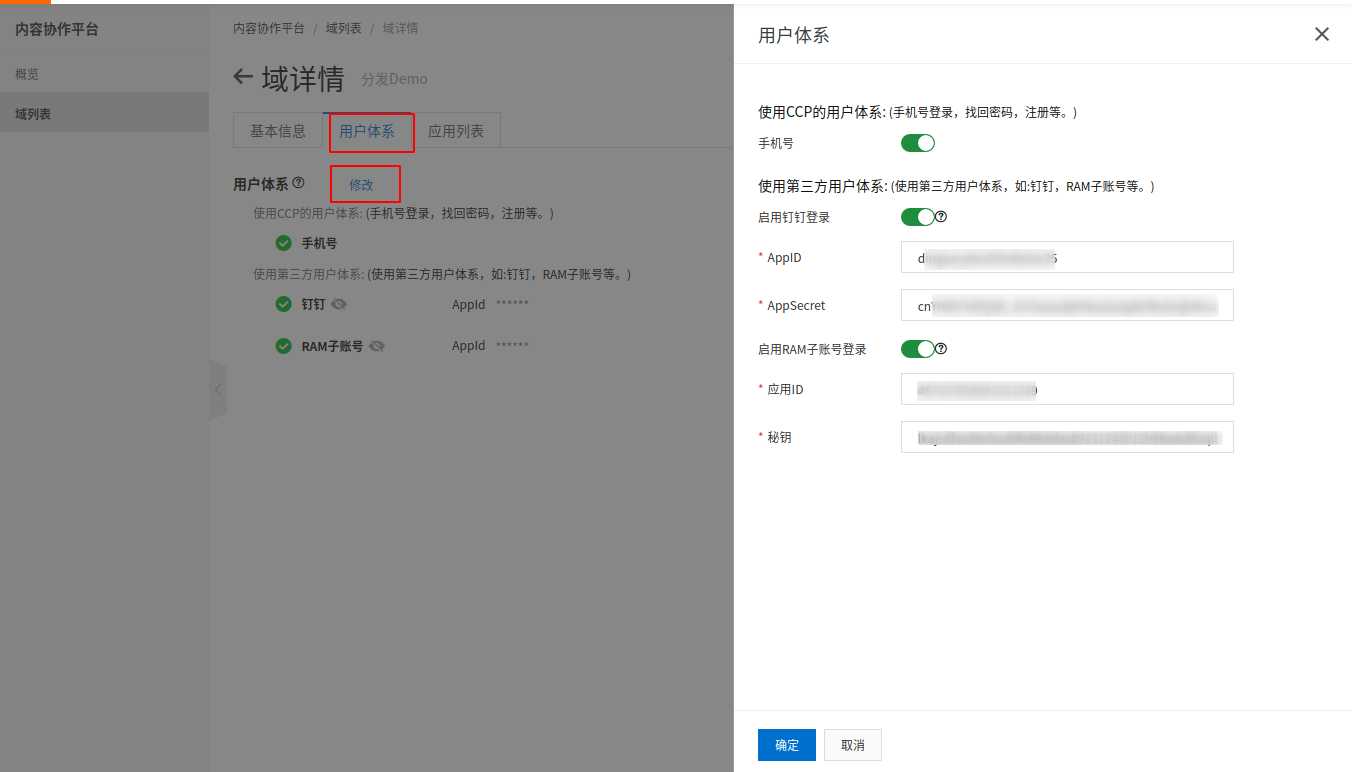Viewport: 1352px width, 772px height.
Task: Click the 修改 link
Action: click(x=361, y=185)
